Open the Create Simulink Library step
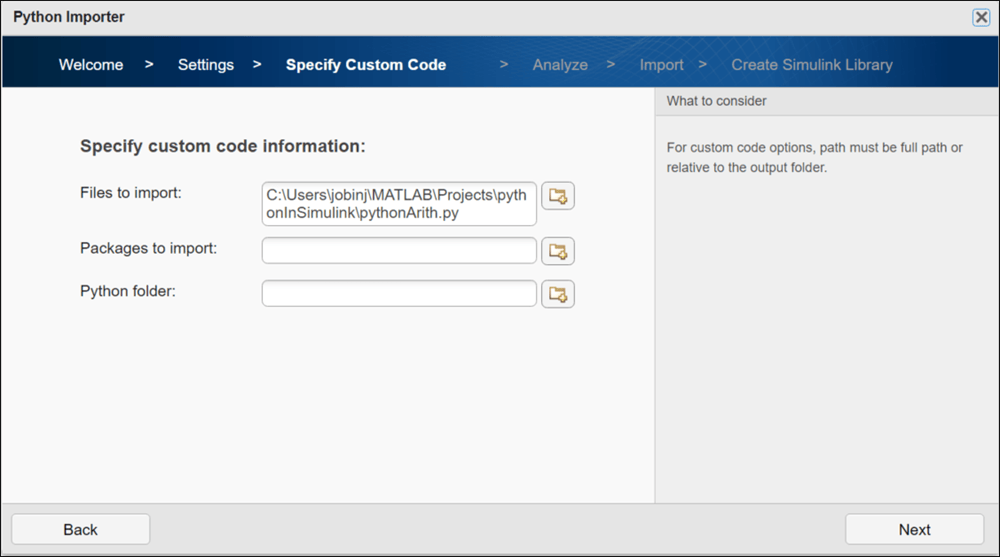Viewport: 1000px width, 557px height. pos(812,64)
